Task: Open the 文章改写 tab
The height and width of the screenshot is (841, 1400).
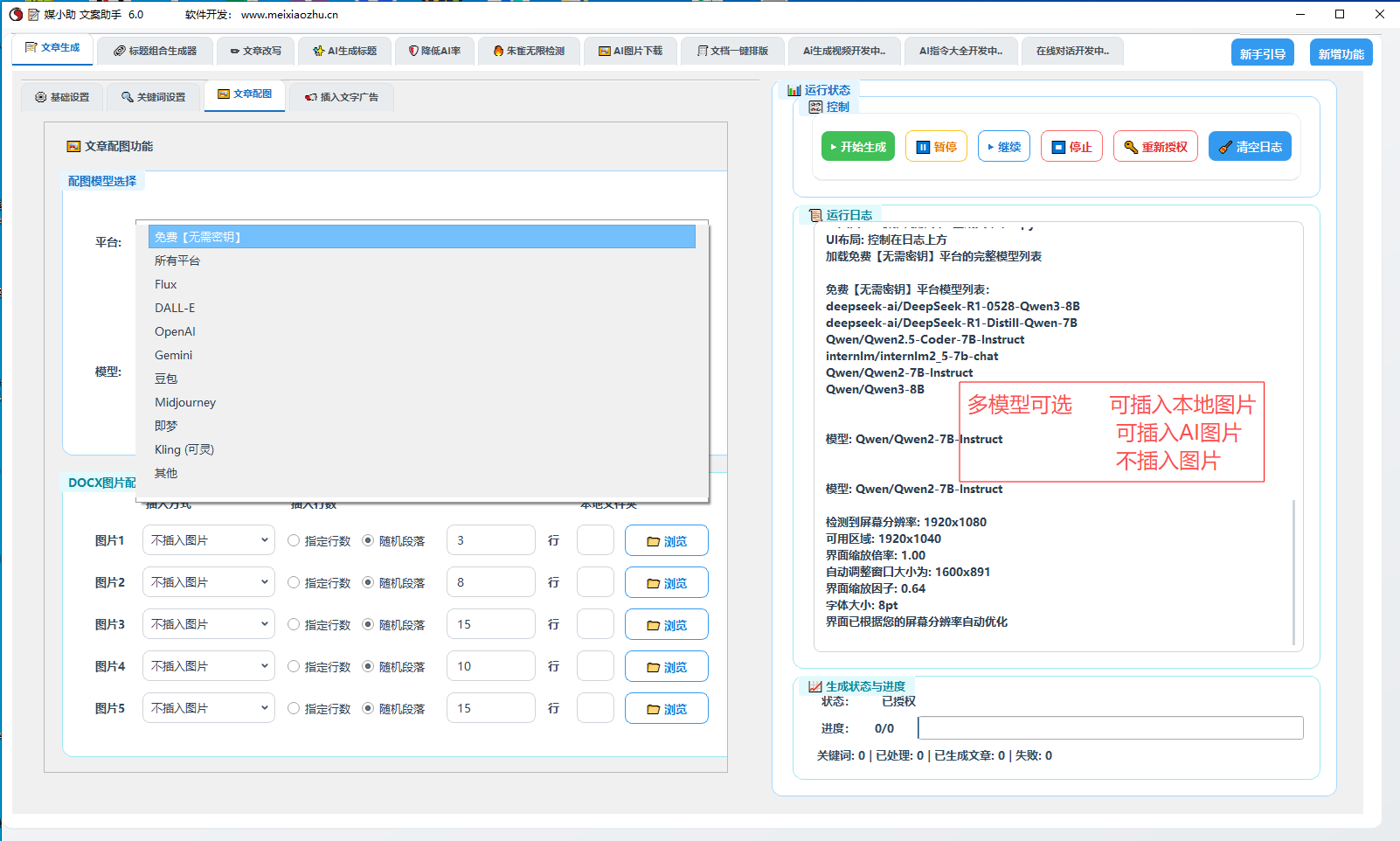Action: [255, 52]
